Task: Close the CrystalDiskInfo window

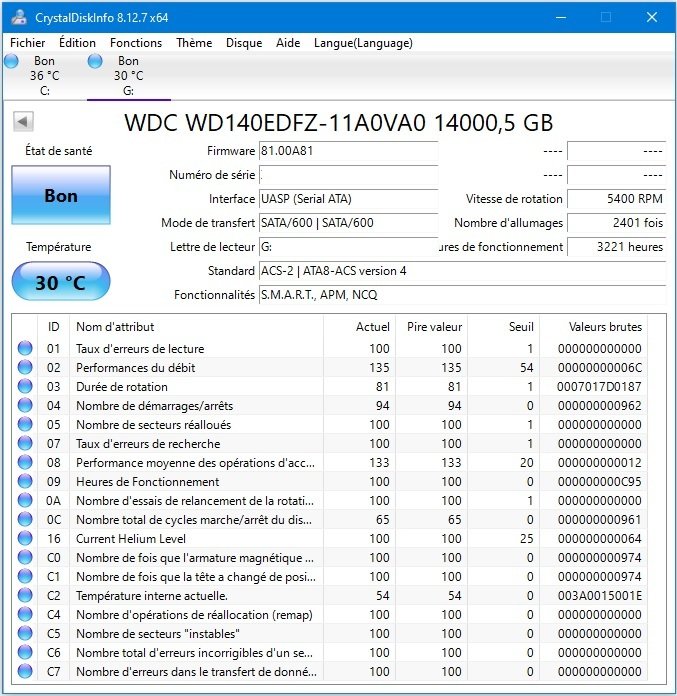Action: click(x=652, y=17)
